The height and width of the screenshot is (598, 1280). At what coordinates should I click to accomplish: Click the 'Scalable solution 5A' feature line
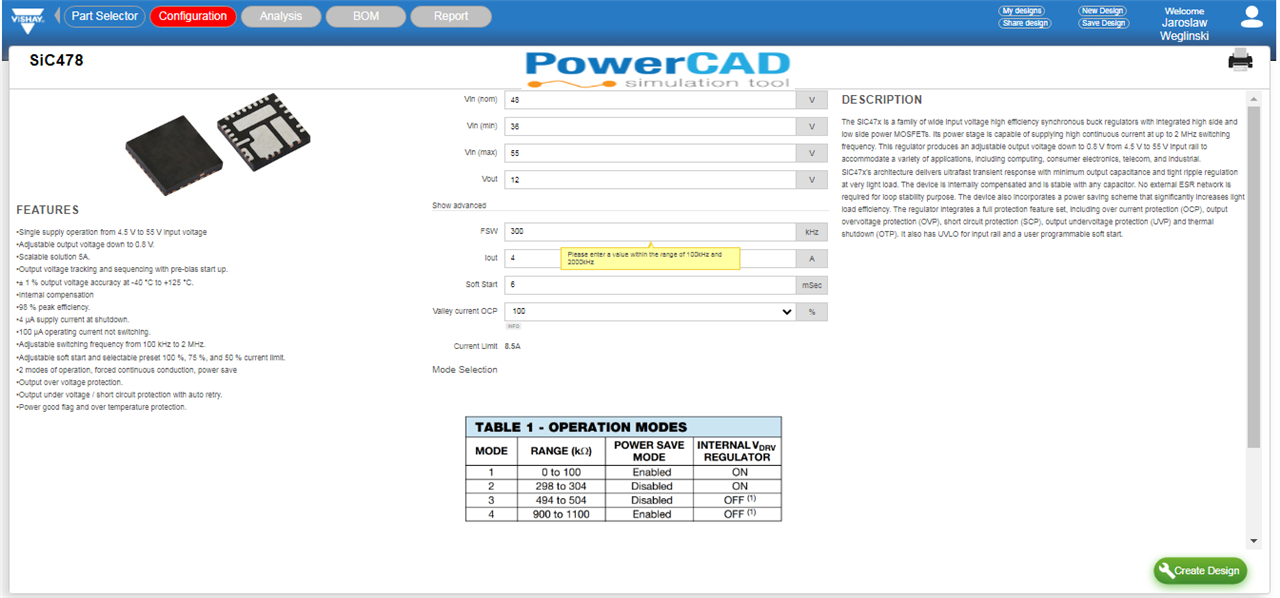(51, 257)
